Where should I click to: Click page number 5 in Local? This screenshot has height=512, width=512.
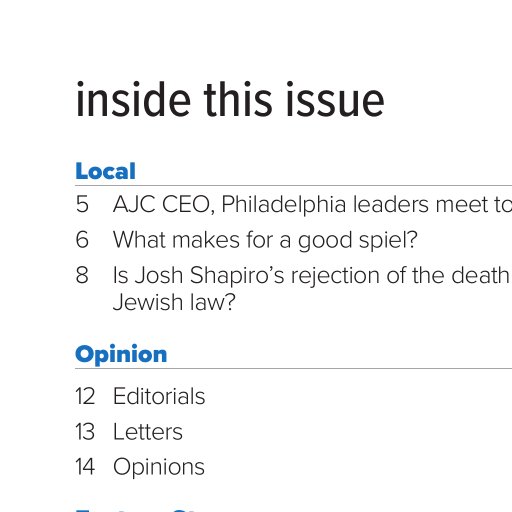[82, 204]
